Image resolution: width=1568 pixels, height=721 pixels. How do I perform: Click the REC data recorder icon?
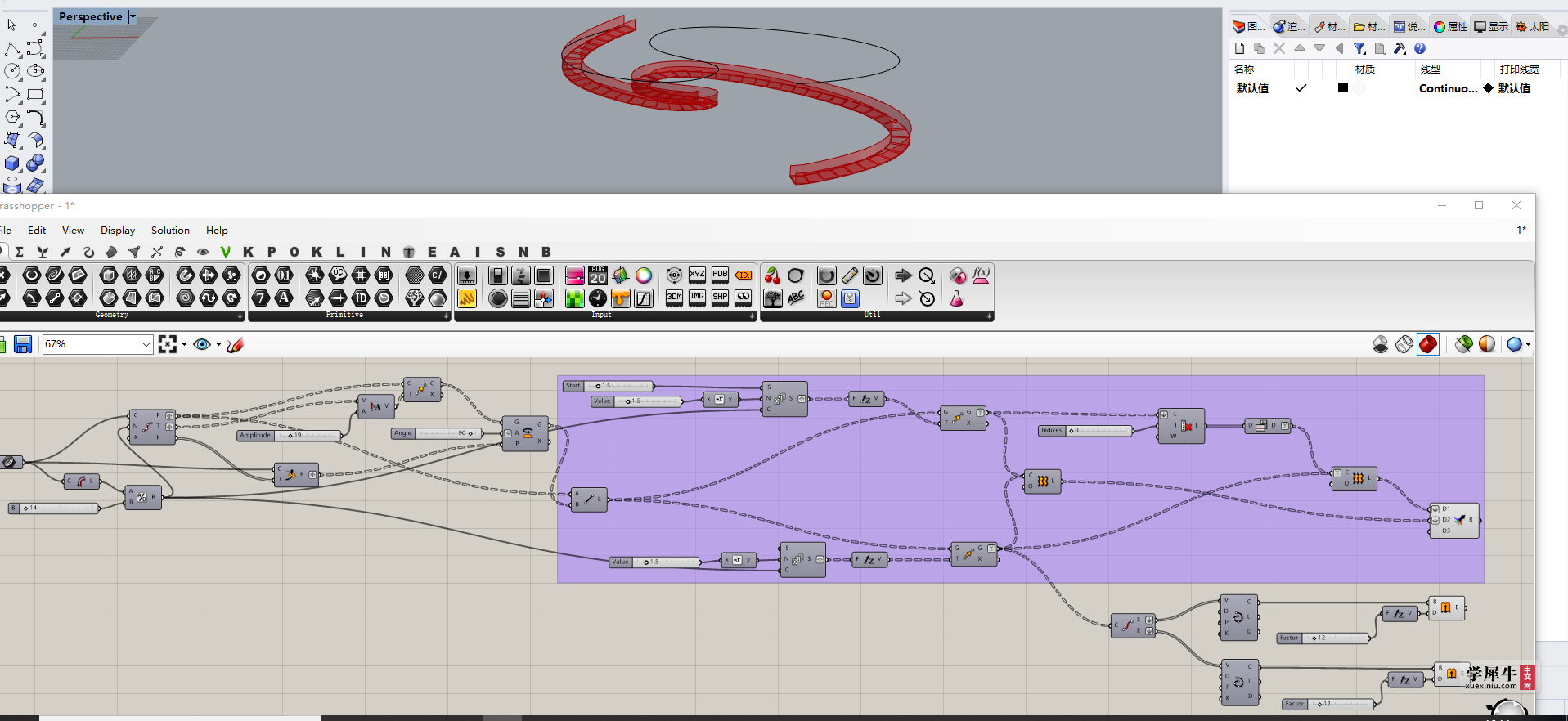tap(827, 298)
